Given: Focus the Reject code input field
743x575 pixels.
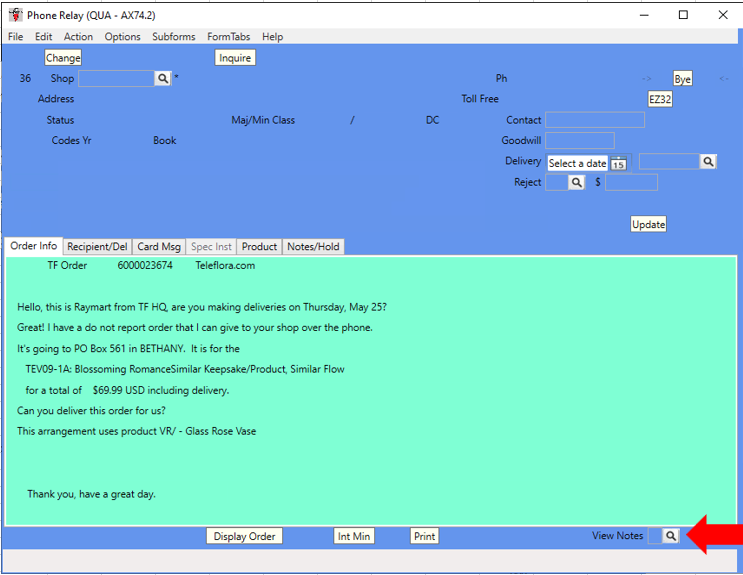Looking at the screenshot, I should [557, 183].
